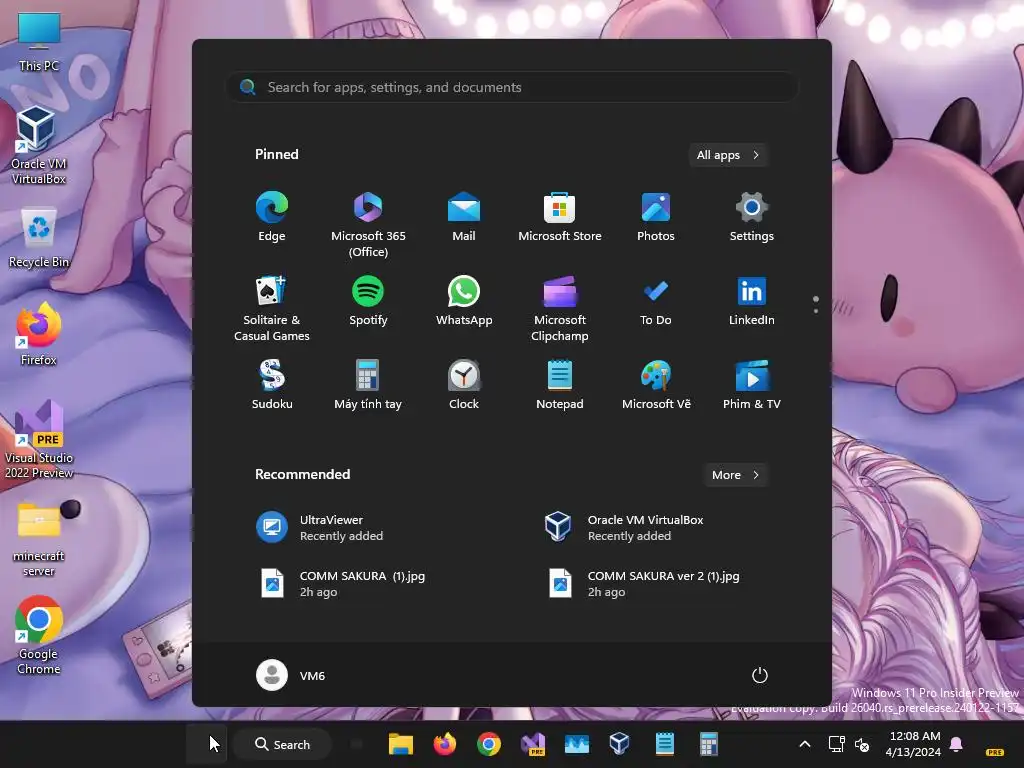Image resolution: width=1024 pixels, height=768 pixels.
Task: Select Visual Studio 2022 Preview shortcut
Action: coord(39,439)
